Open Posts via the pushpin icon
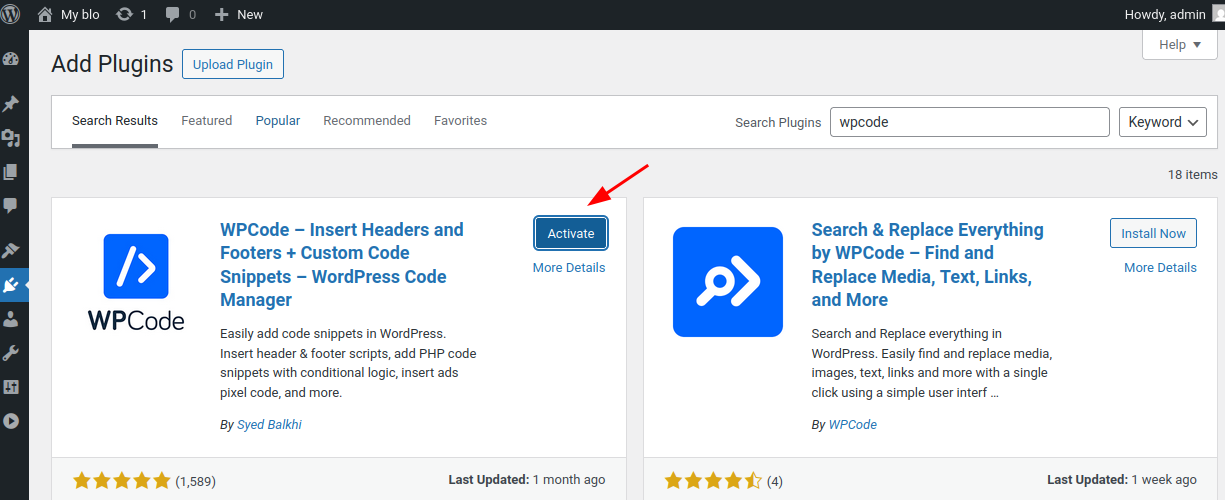The image size is (1225, 500). (11, 104)
